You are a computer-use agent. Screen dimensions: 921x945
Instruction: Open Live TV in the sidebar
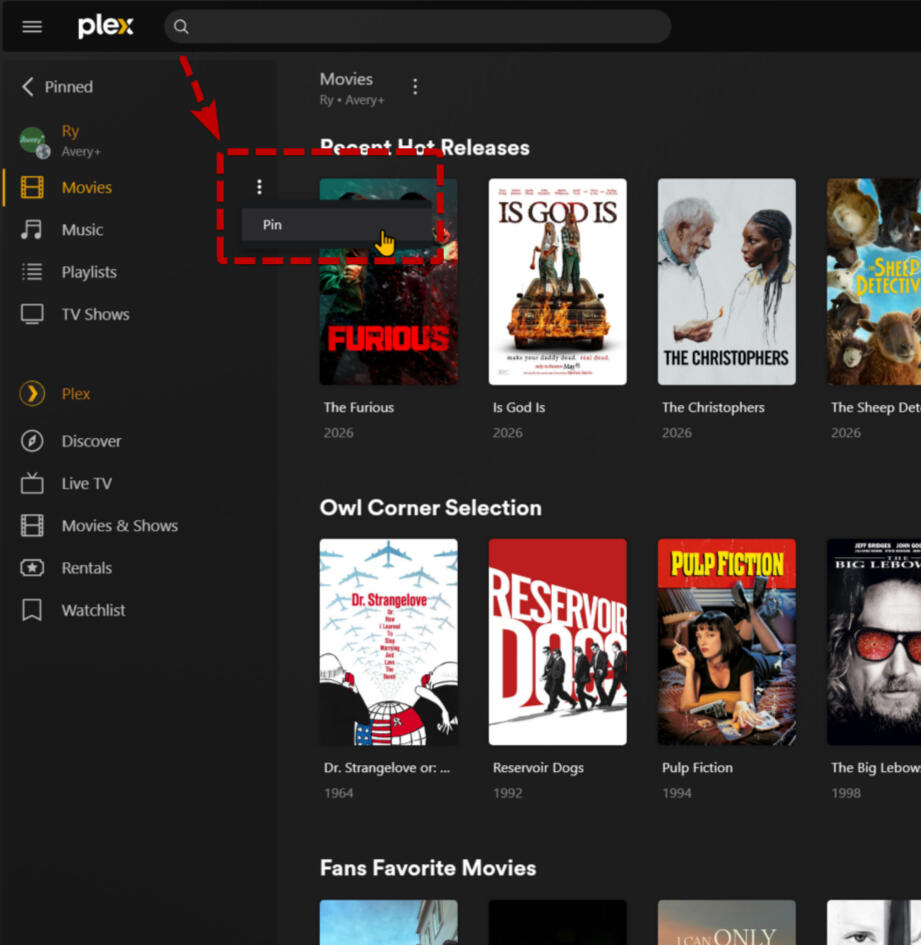(86, 483)
